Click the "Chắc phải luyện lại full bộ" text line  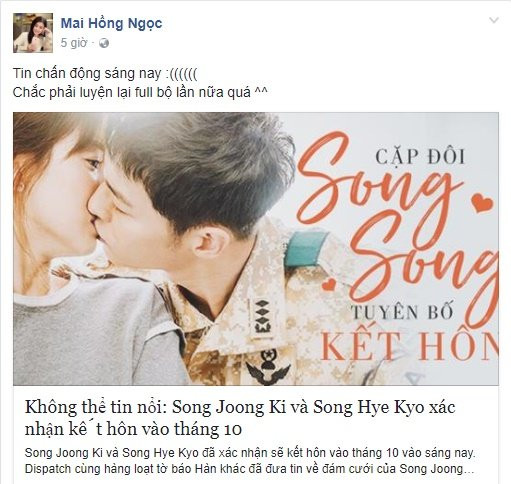point(140,92)
